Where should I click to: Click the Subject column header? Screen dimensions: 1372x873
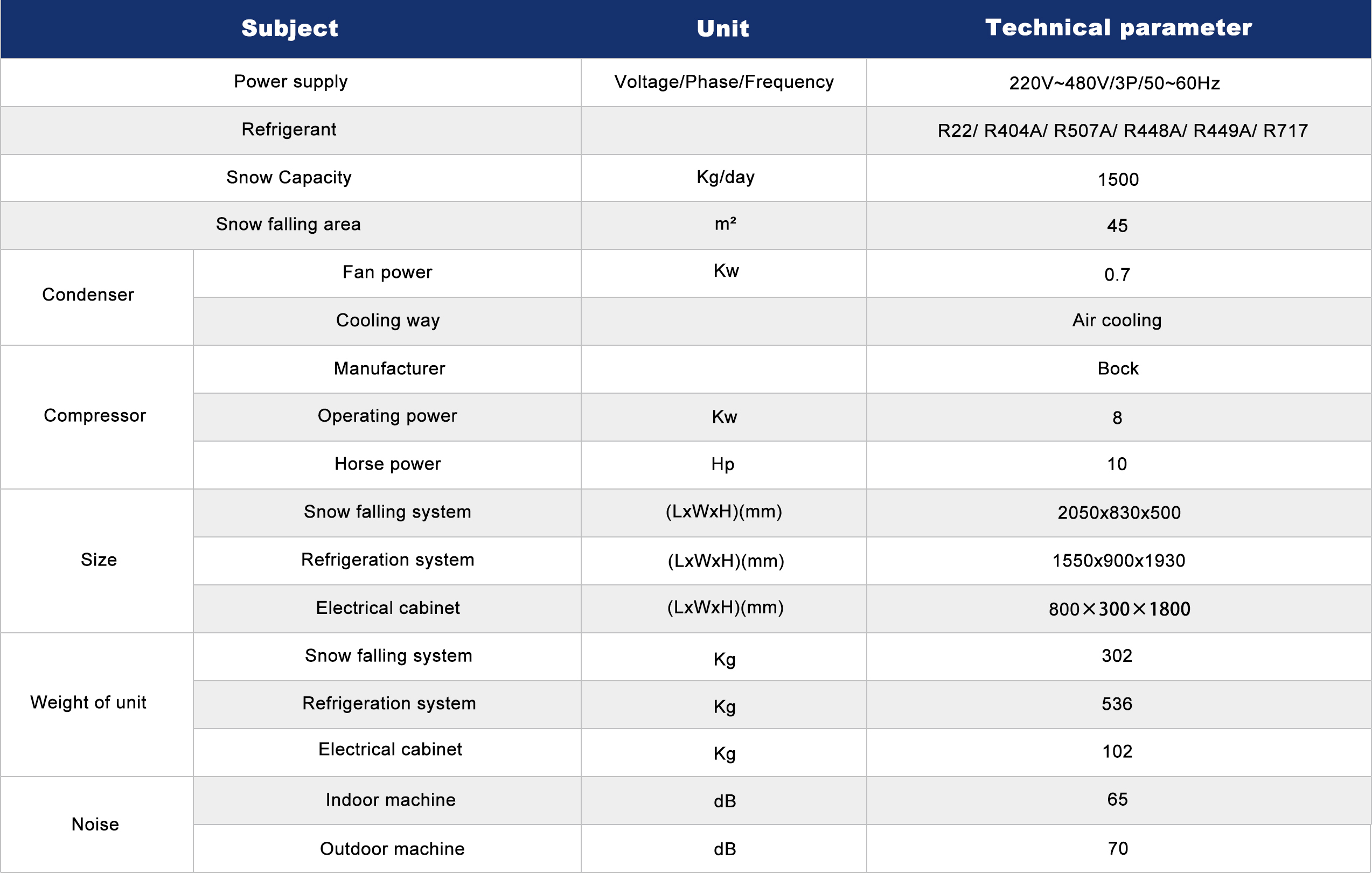tap(289, 29)
